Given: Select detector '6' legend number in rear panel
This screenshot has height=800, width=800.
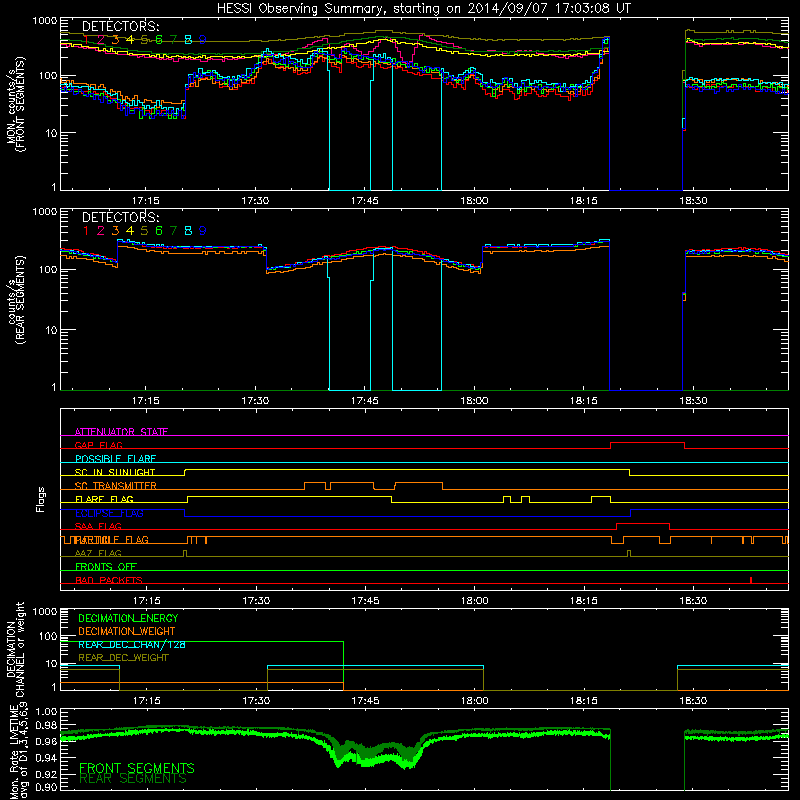Looking at the screenshot, I should click(x=159, y=231).
